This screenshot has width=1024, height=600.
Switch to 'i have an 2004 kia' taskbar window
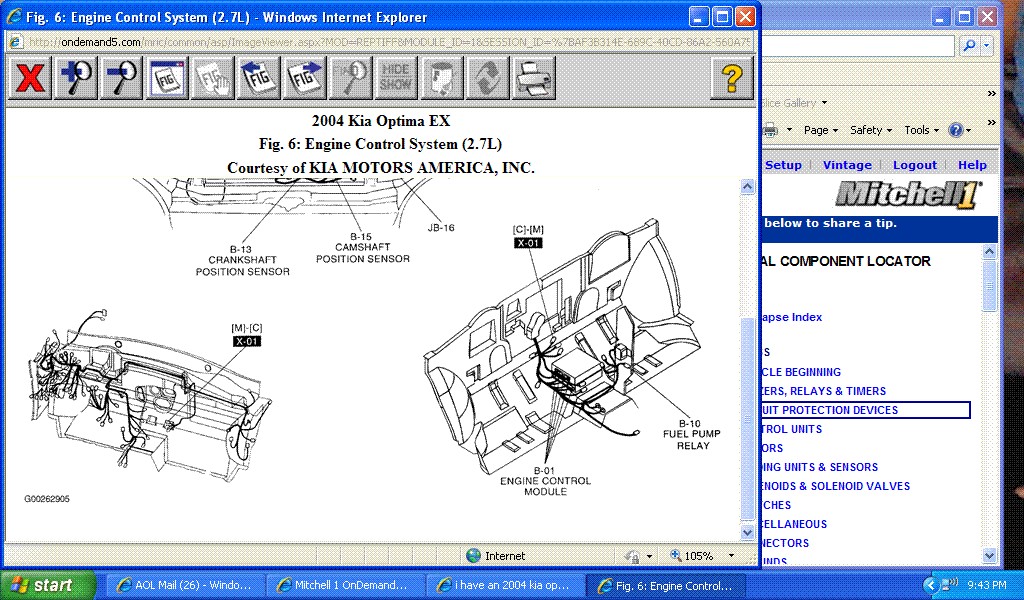tap(505, 586)
